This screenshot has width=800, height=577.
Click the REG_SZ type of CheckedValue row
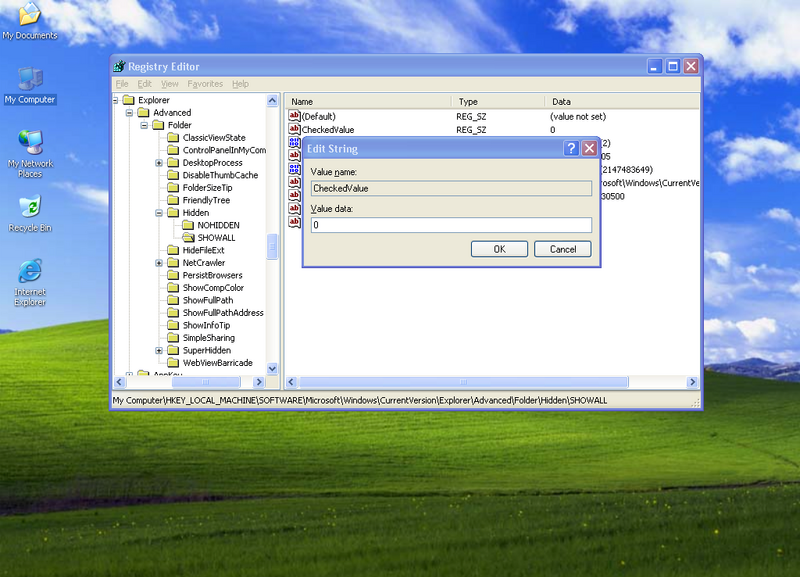coord(471,130)
